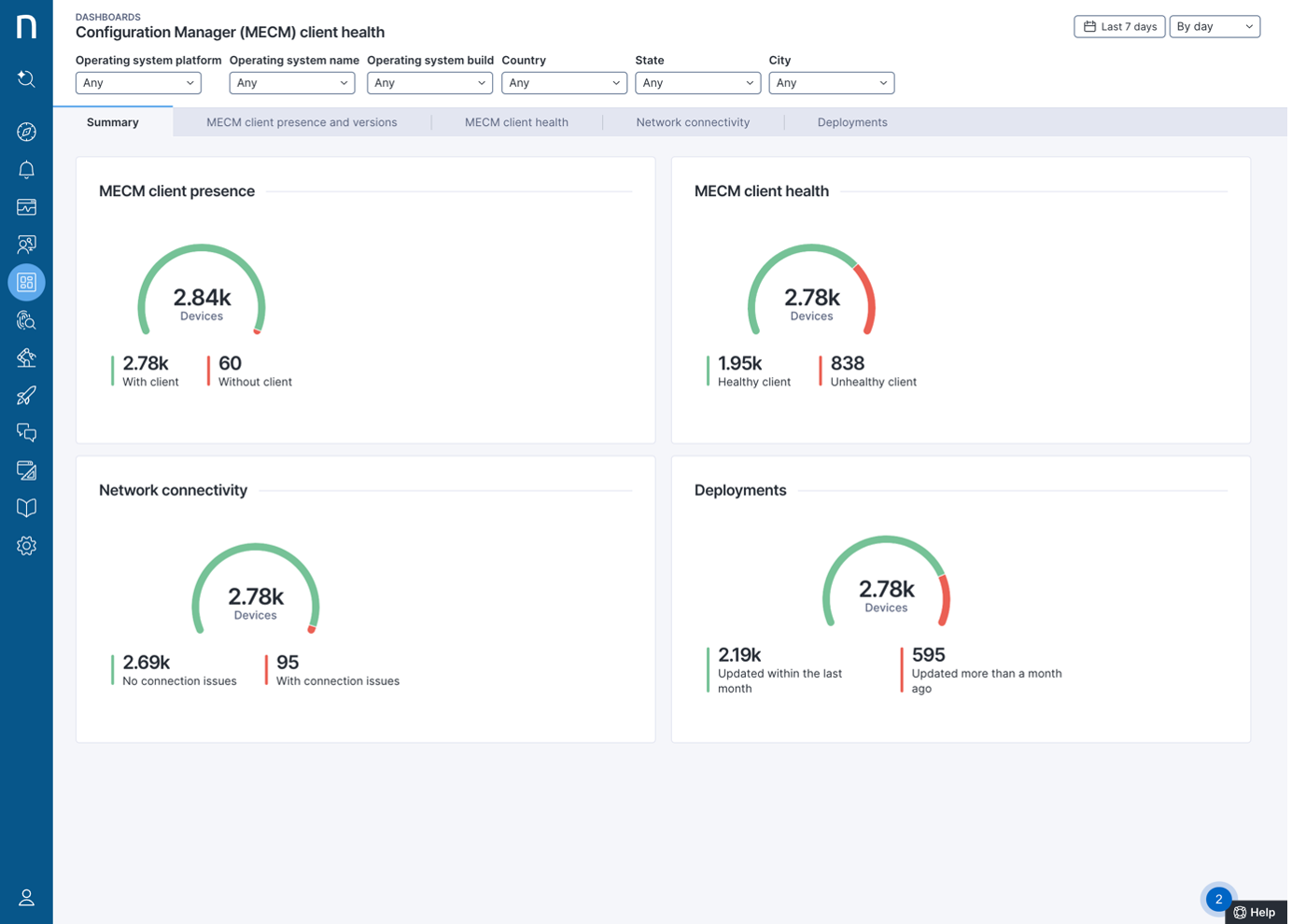This screenshot has width=1292, height=924.
Task: Expand the Operating system platform dropdown
Action: pyautogui.click(x=137, y=82)
